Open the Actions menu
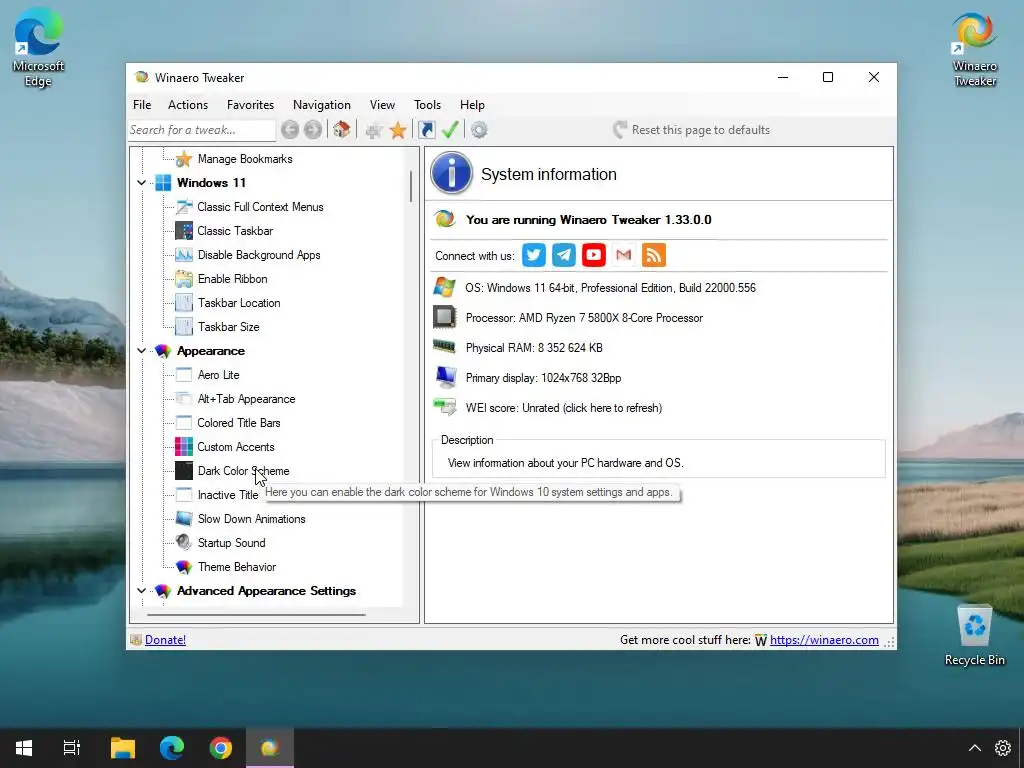Image resolution: width=1024 pixels, height=768 pixels. click(188, 104)
